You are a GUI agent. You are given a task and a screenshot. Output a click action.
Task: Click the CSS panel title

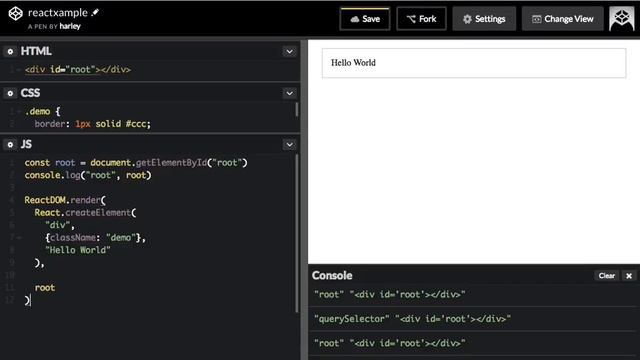click(30, 93)
